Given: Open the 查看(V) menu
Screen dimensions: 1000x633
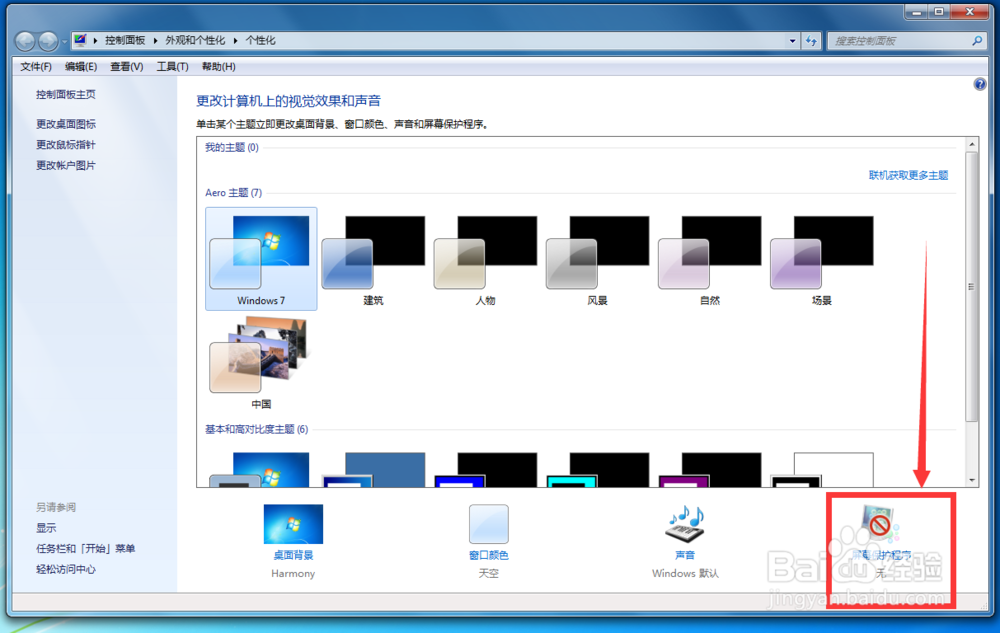Looking at the screenshot, I should tap(126, 66).
